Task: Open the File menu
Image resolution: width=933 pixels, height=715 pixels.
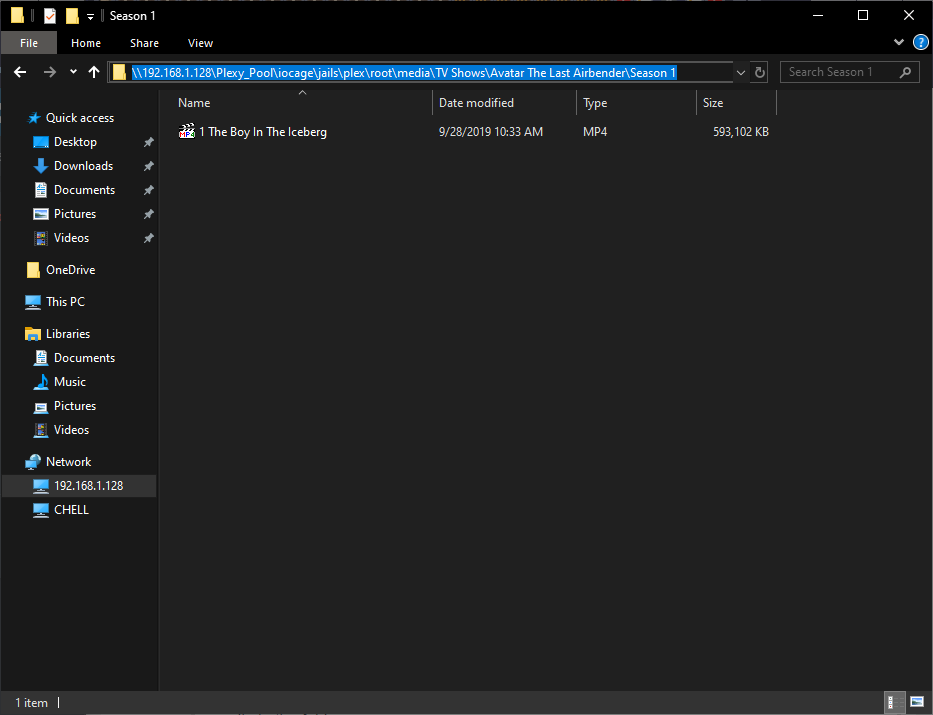Action: 29,43
